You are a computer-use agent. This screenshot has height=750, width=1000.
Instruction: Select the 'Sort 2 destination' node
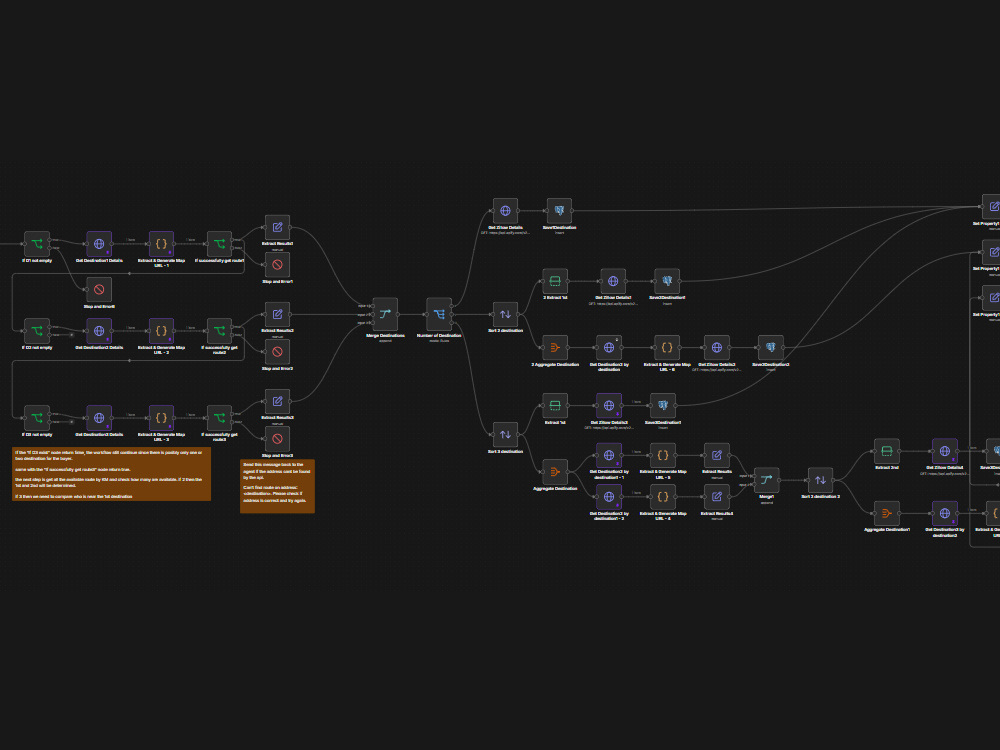click(x=506, y=314)
